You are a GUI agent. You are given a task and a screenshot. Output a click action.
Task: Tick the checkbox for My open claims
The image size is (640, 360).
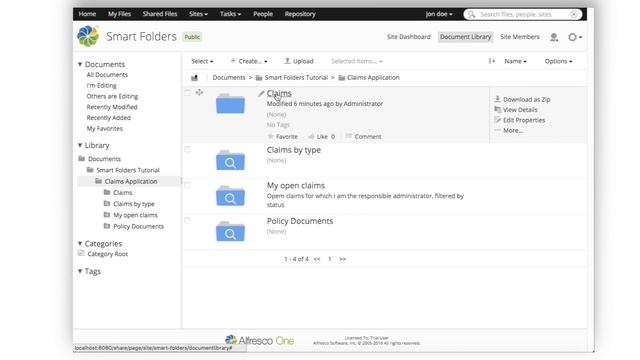[x=187, y=185]
